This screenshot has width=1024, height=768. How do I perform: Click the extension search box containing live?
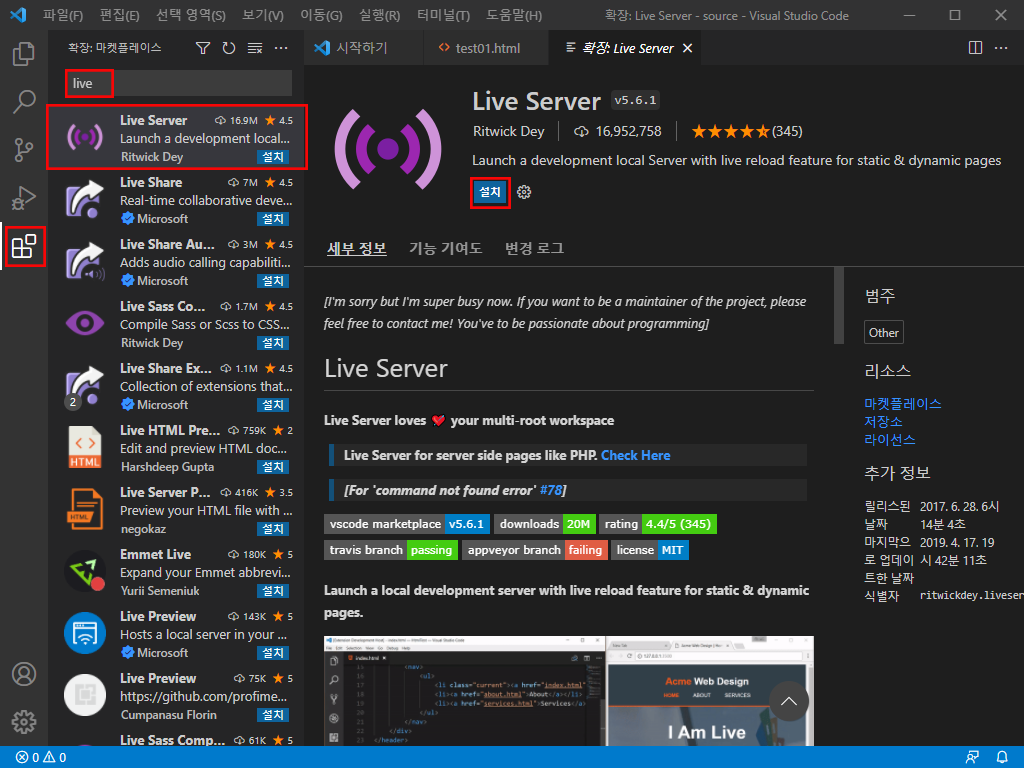click(179, 84)
